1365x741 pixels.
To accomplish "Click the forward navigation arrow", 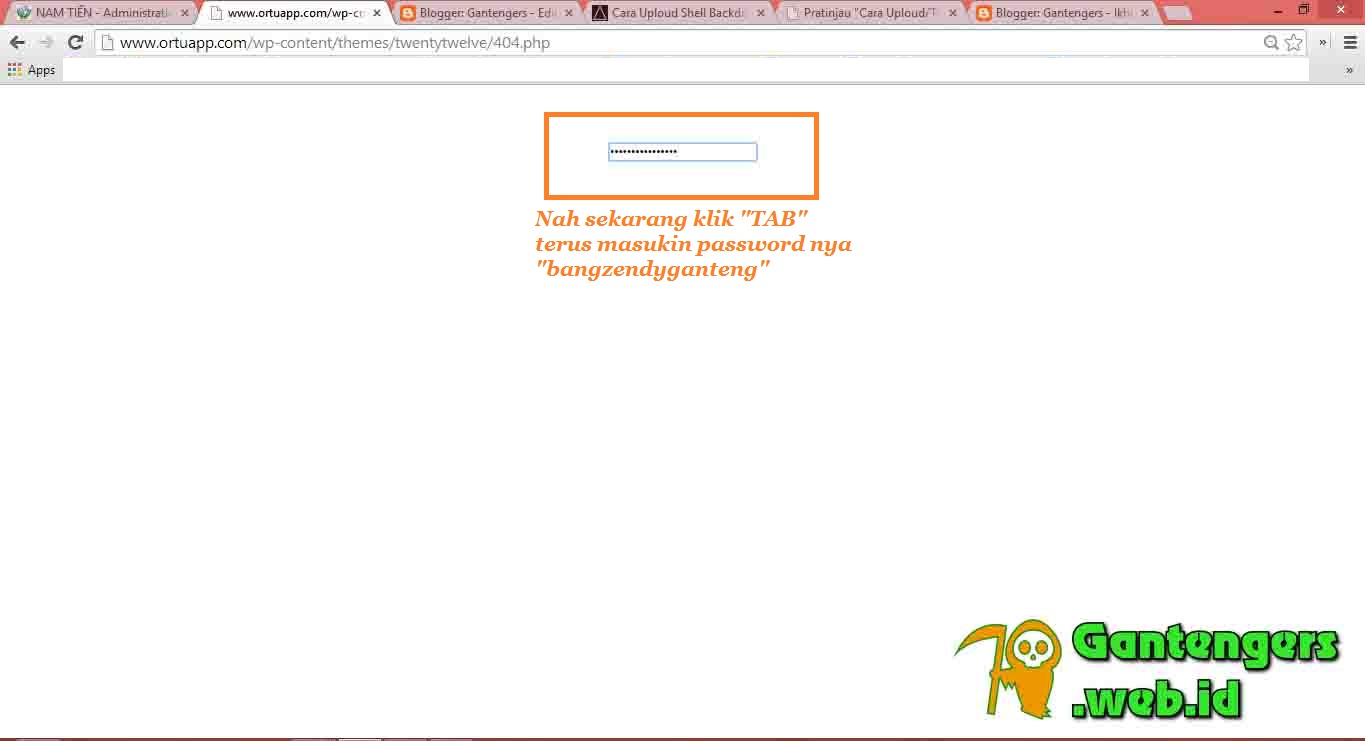I will click(45, 42).
